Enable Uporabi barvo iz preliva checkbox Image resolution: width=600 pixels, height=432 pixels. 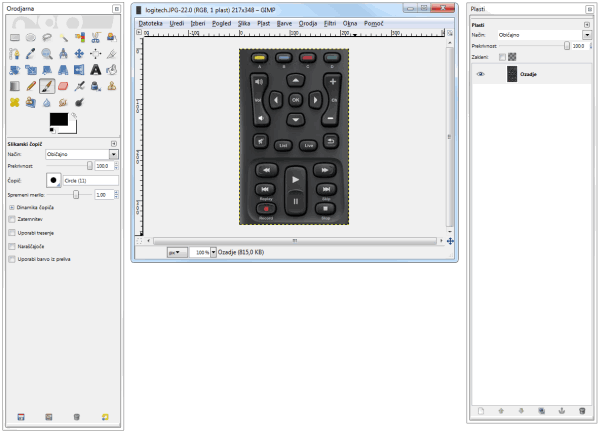pos(12,259)
